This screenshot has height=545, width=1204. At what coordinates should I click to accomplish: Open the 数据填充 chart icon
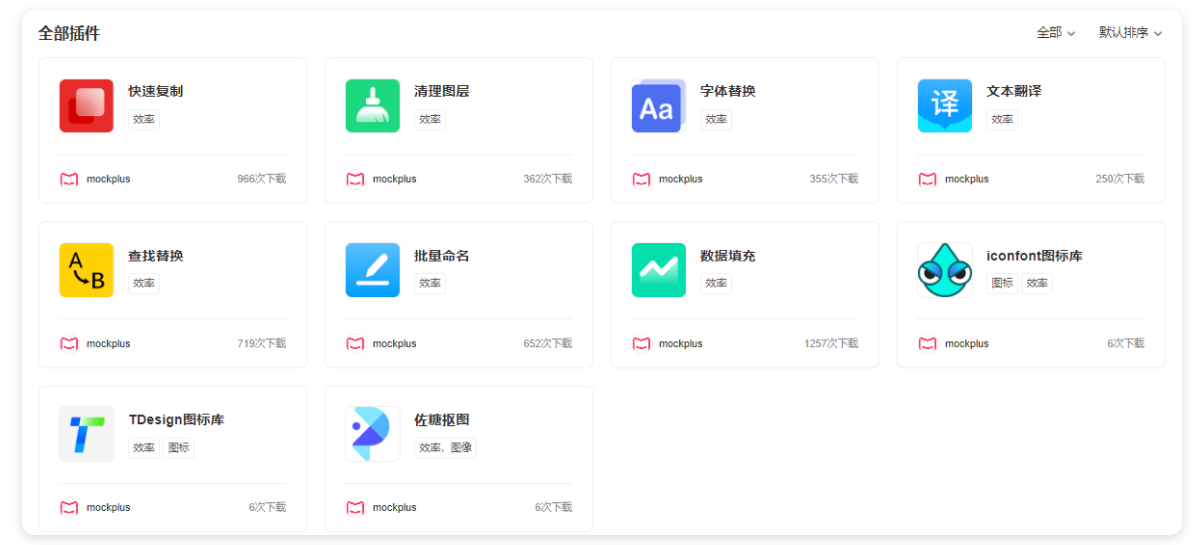pos(658,270)
